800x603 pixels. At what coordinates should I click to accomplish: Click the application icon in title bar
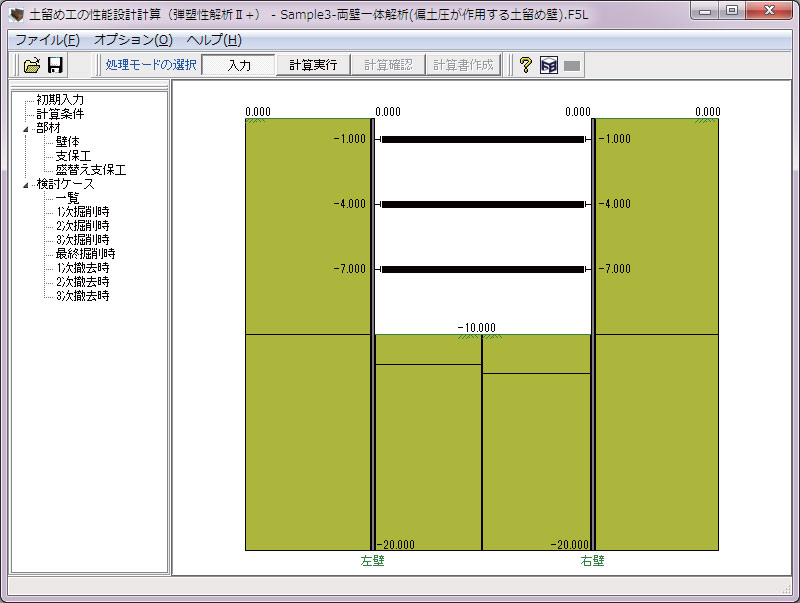coord(17,14)
